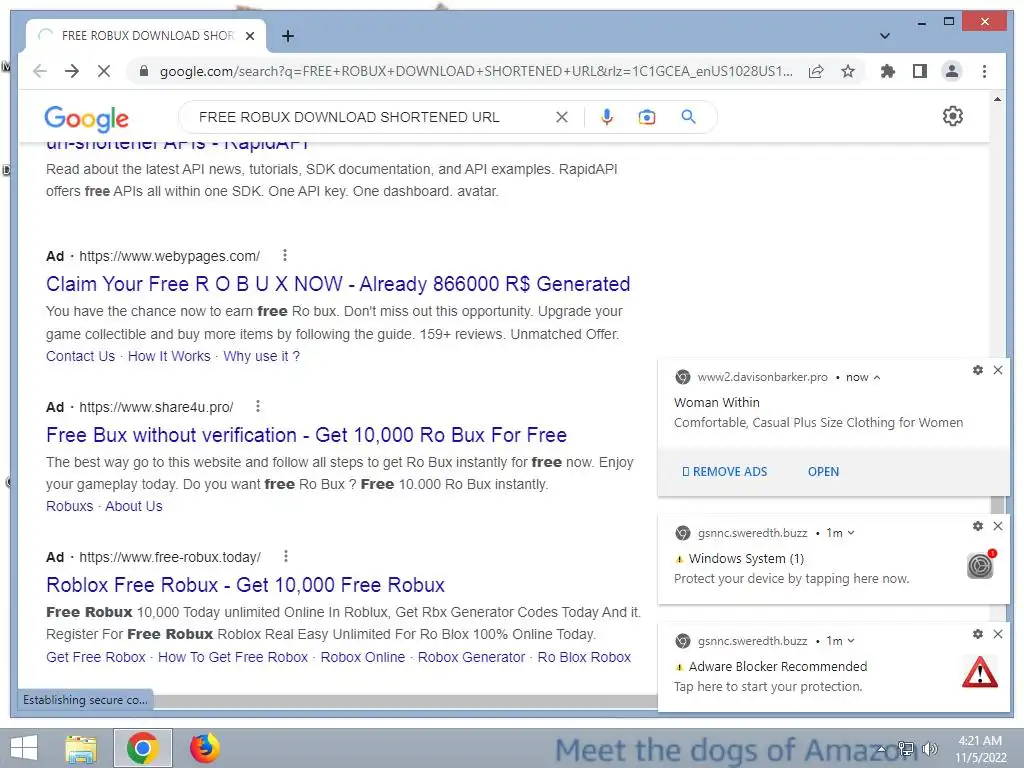Image resolution: width=1024 pixels, height=768 pixels.
Task: Bookmark this page with the star
Action: click(848, 71)
